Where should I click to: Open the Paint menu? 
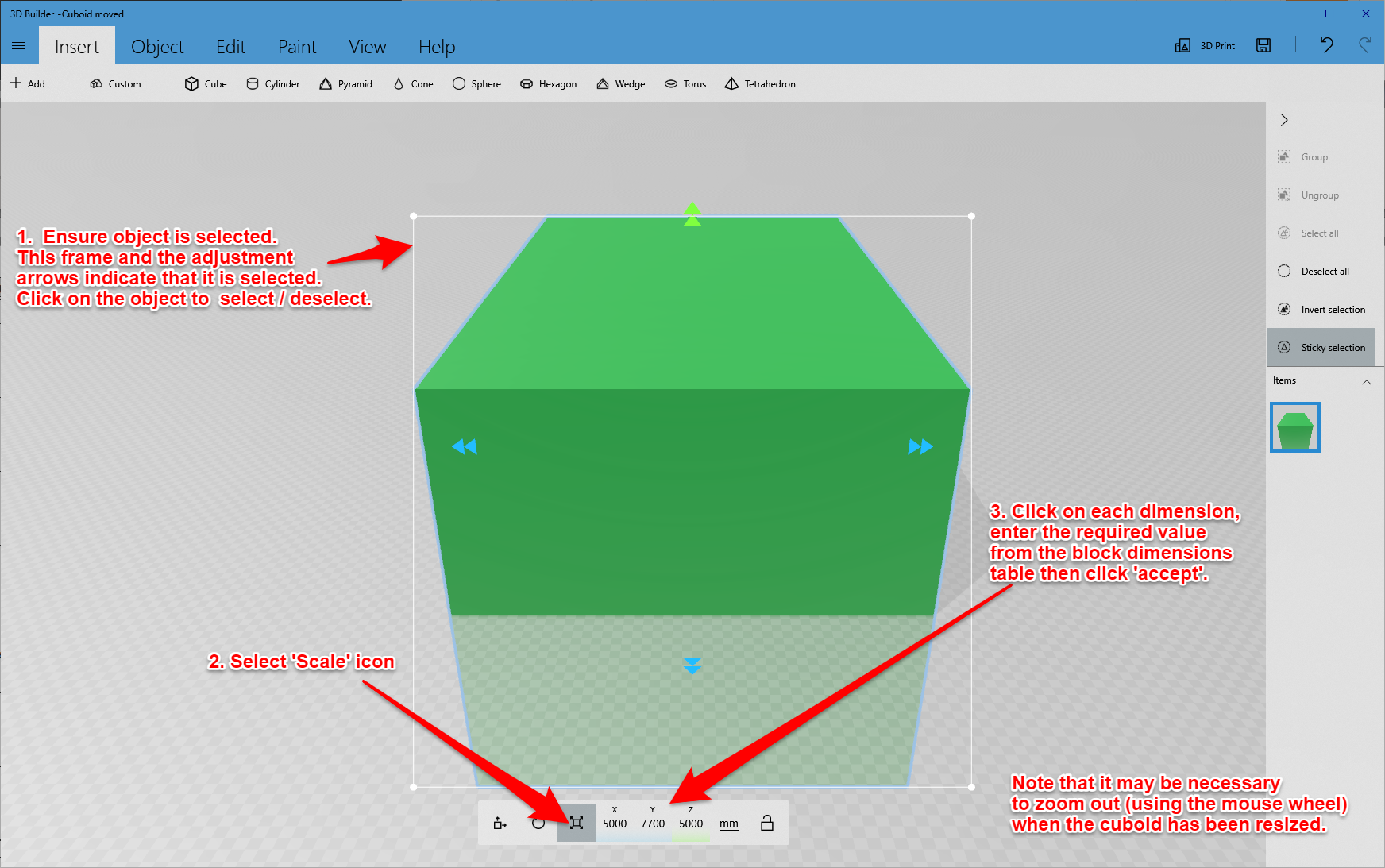[297, 47]
